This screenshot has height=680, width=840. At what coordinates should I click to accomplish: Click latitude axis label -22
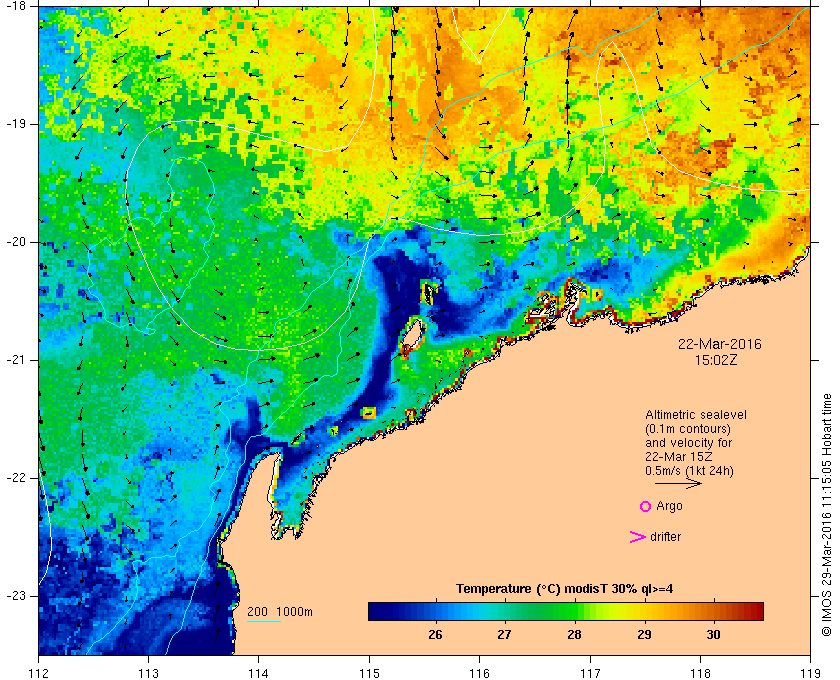14,478
